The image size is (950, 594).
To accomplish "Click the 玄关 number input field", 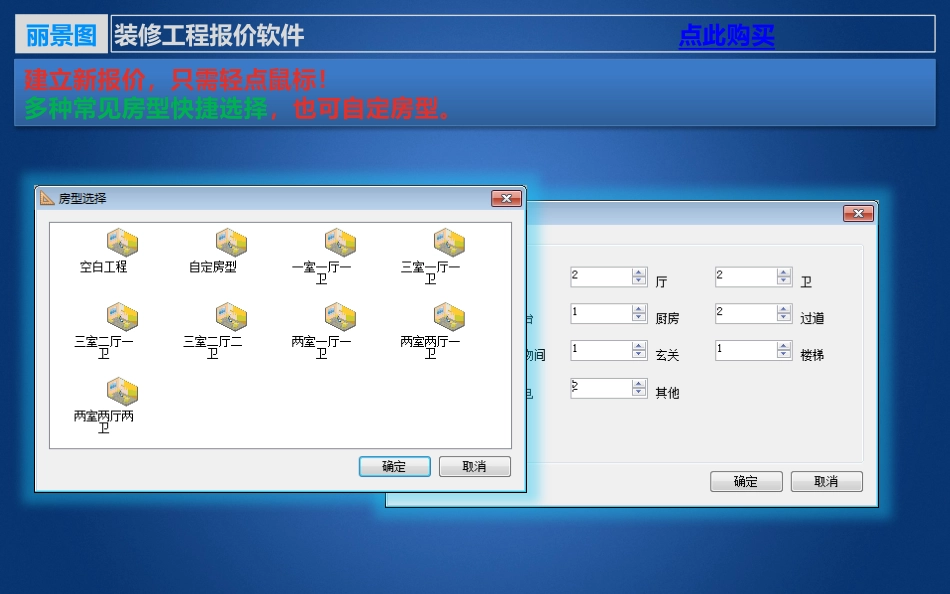I will [601, 350].
